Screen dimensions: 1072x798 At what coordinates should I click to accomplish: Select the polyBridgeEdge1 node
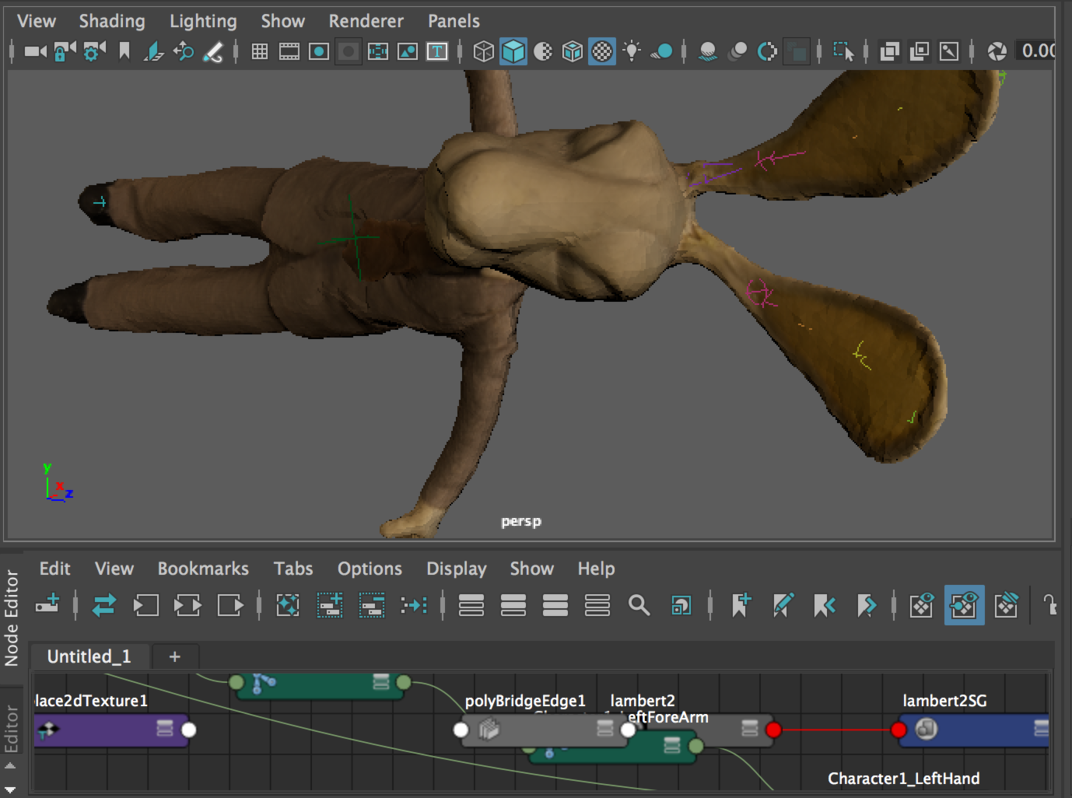(540, 730)
